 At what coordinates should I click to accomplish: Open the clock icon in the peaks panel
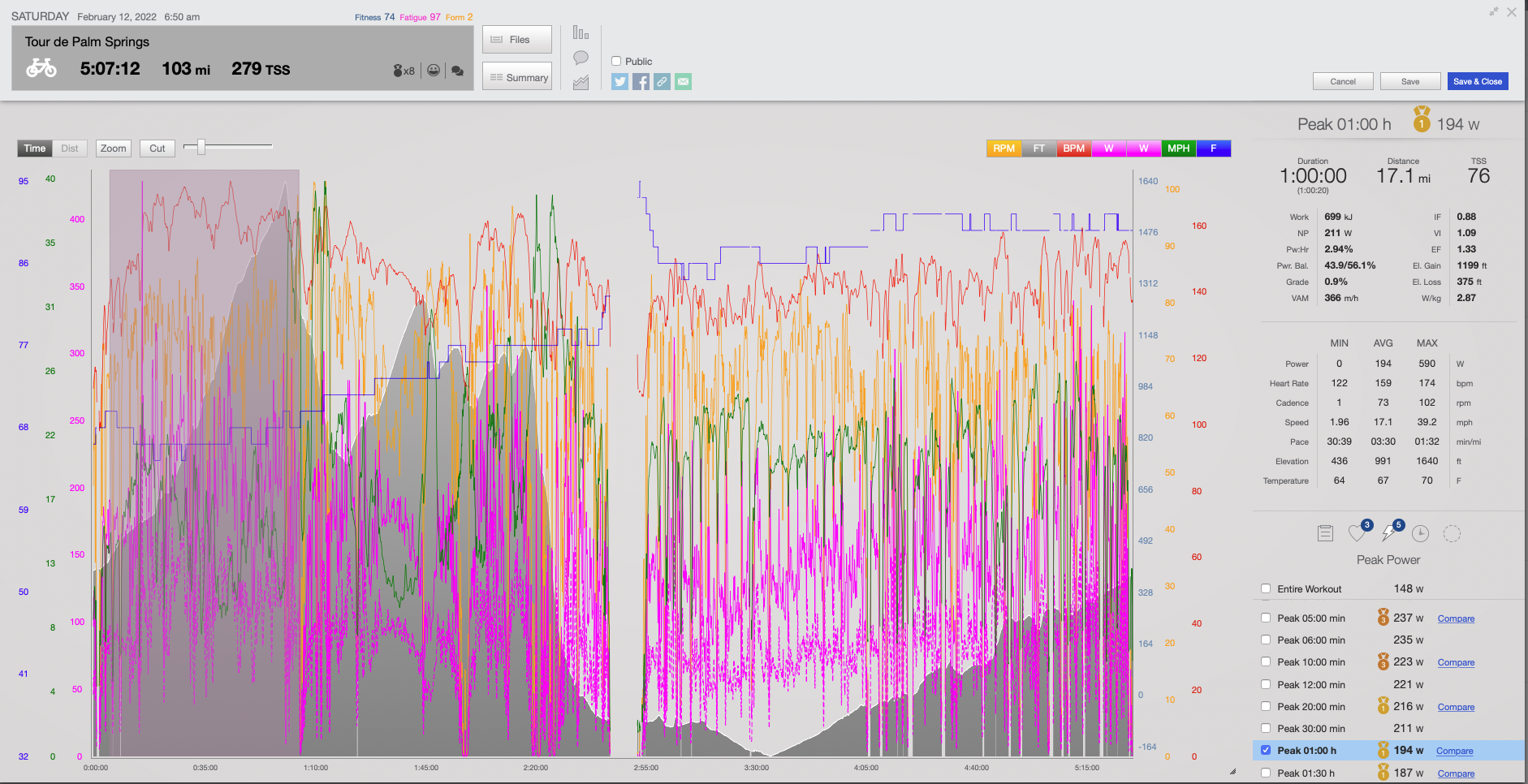pos(1420,533)
